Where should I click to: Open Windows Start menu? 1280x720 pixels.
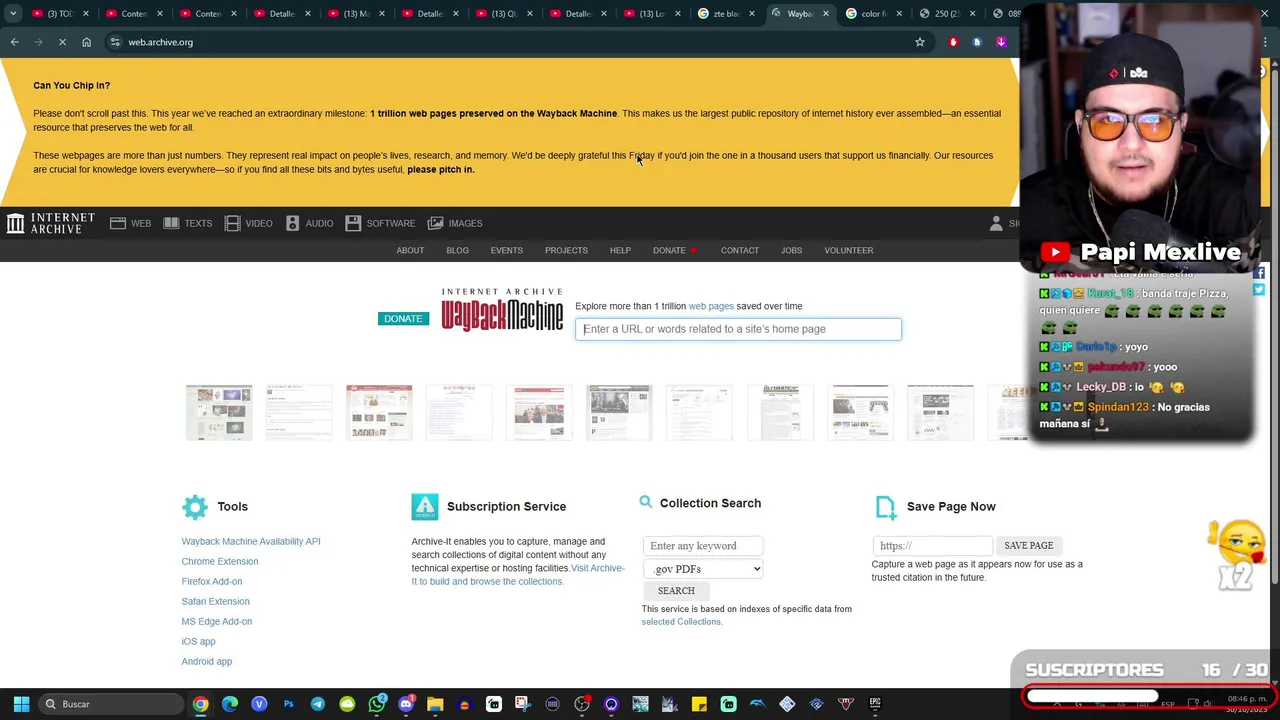(21, 704)
